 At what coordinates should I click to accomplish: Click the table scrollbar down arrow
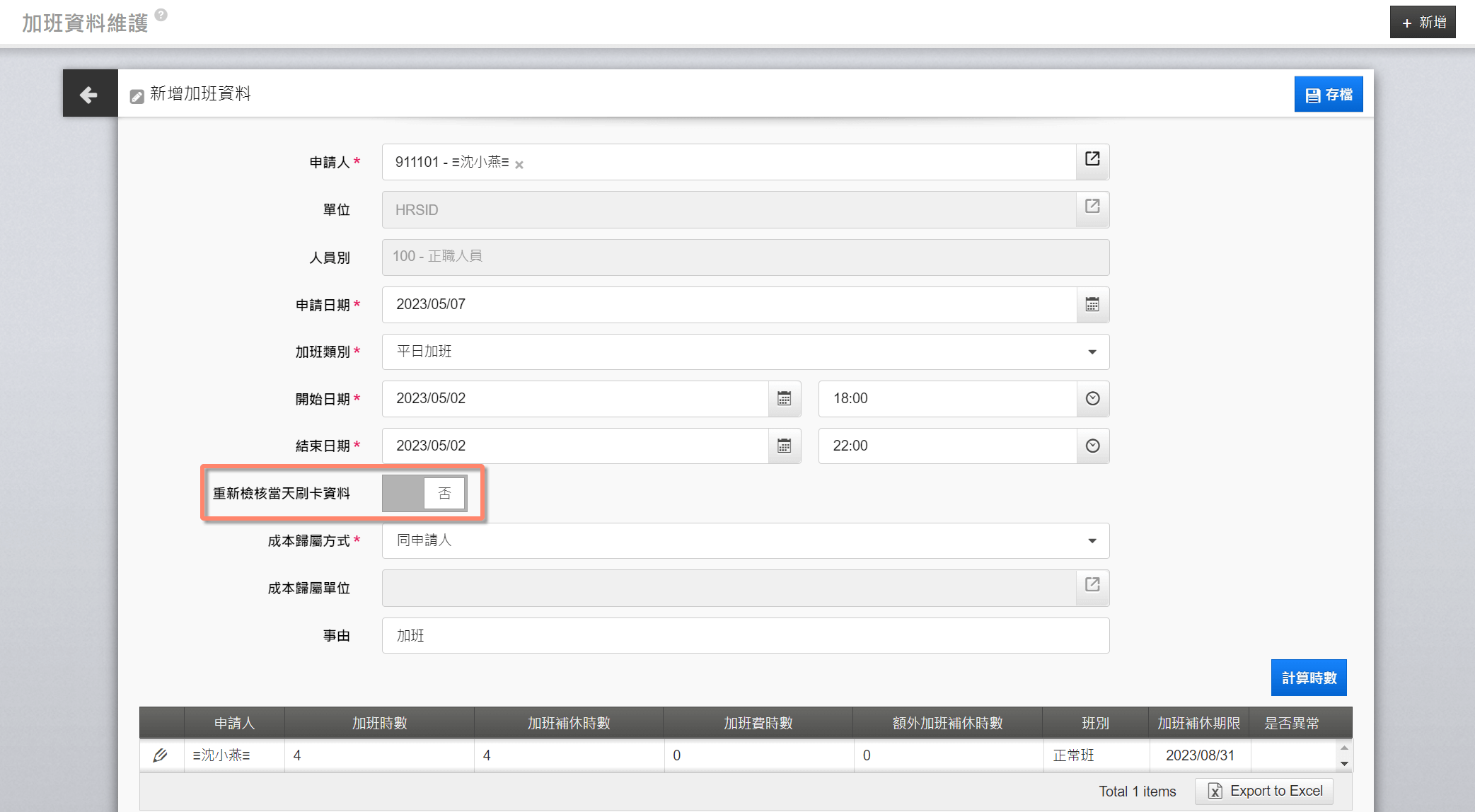1344,764
